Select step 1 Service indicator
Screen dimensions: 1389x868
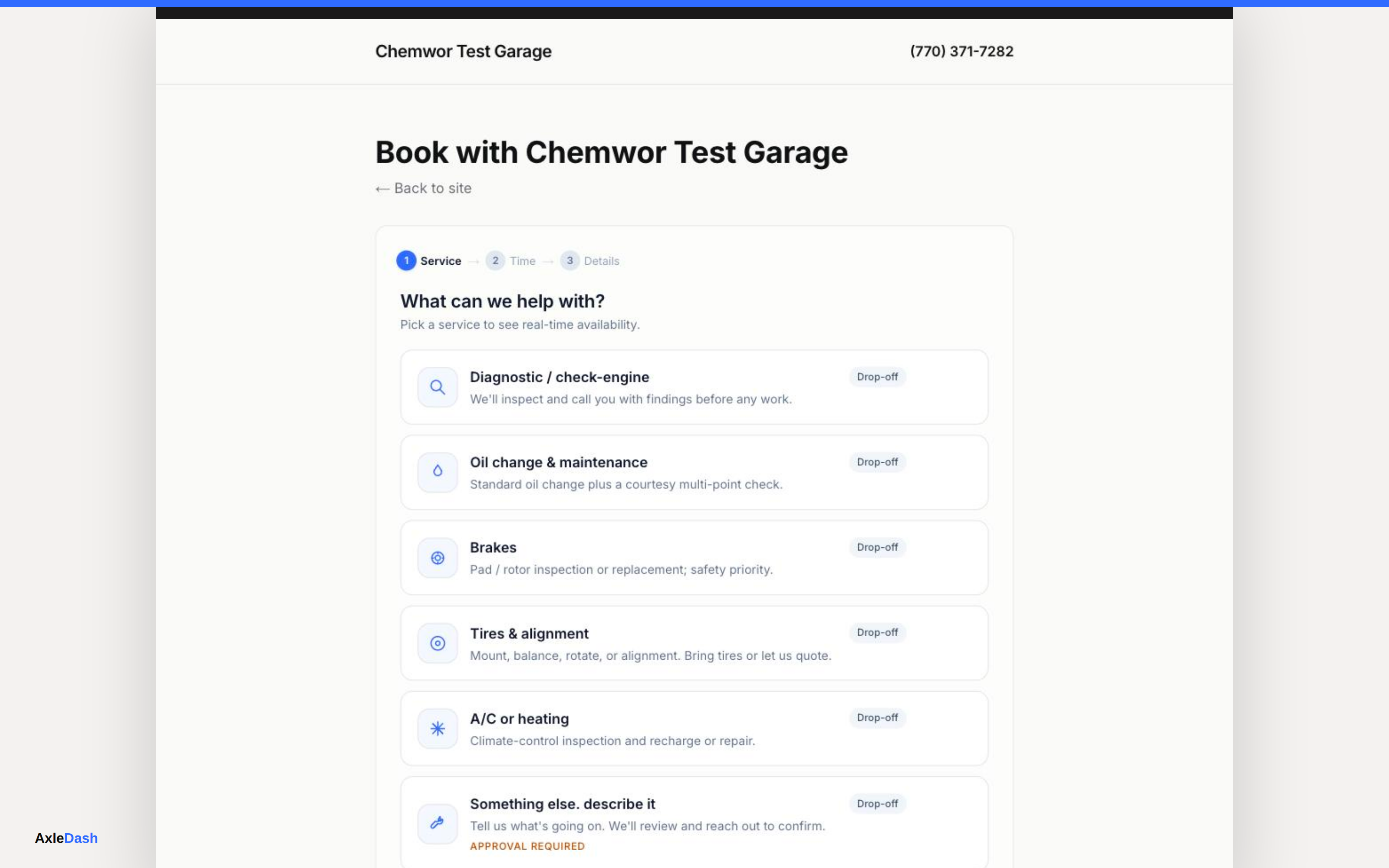point(429,261)
